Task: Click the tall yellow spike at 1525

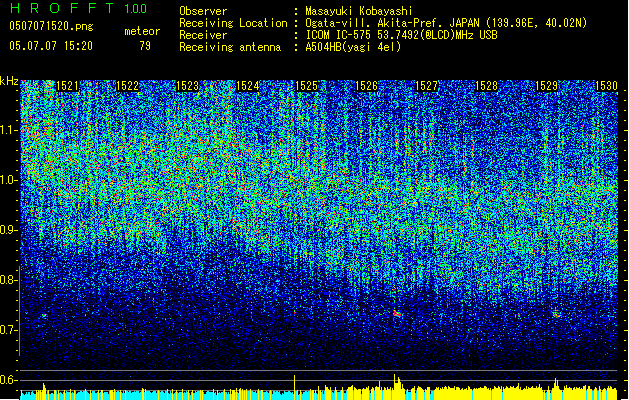Action: point(295,387)
